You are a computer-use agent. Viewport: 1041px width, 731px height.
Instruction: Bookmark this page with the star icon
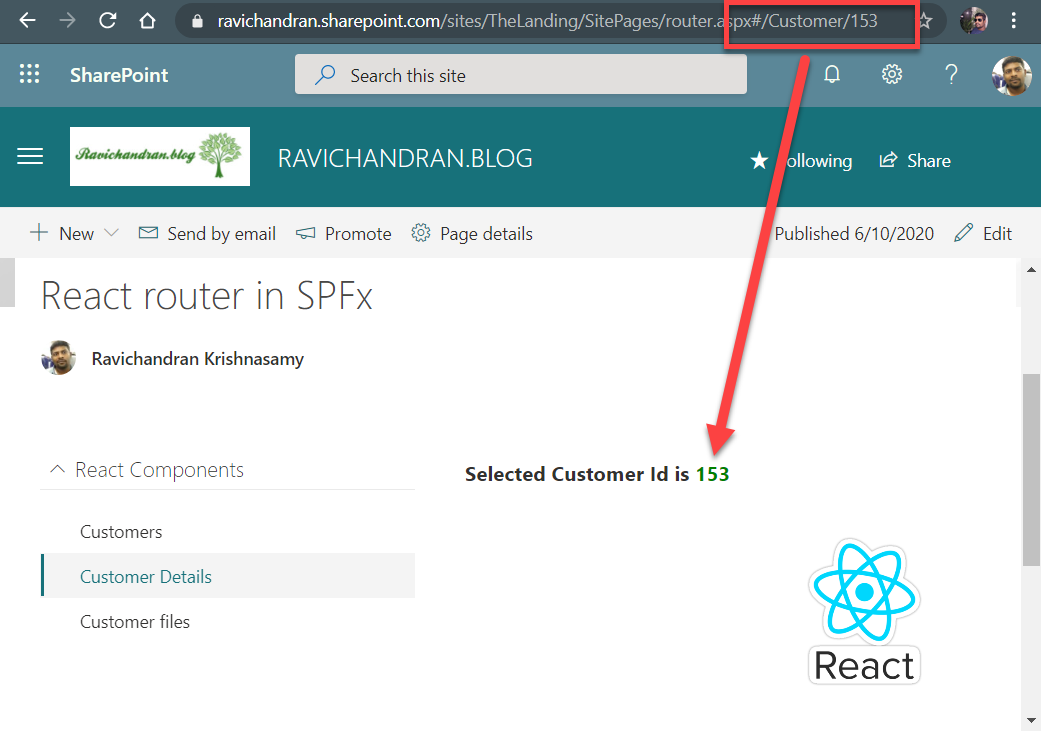925,20
